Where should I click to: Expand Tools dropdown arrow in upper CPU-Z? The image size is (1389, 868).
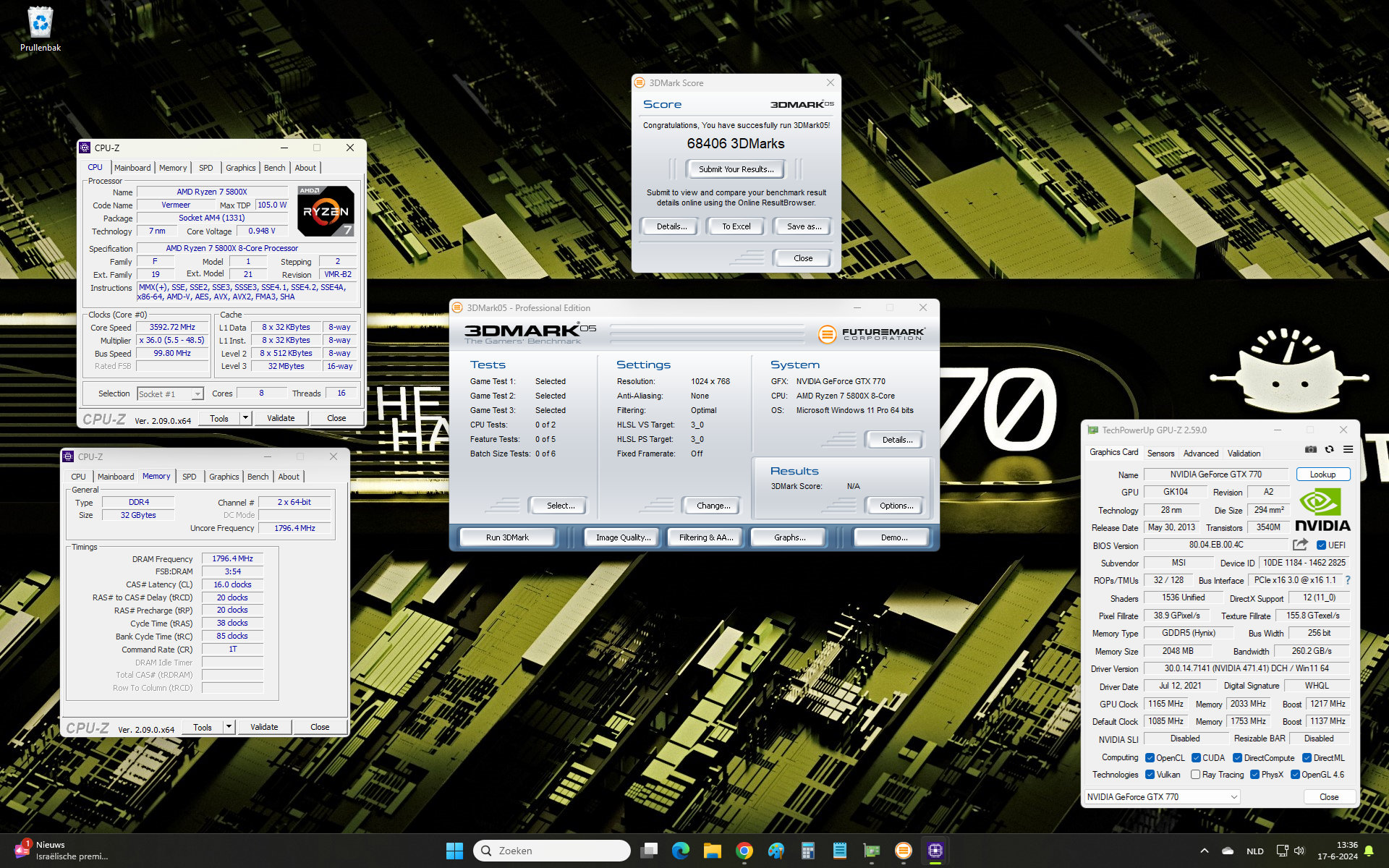pyautogui.click(x=246, y=418)
